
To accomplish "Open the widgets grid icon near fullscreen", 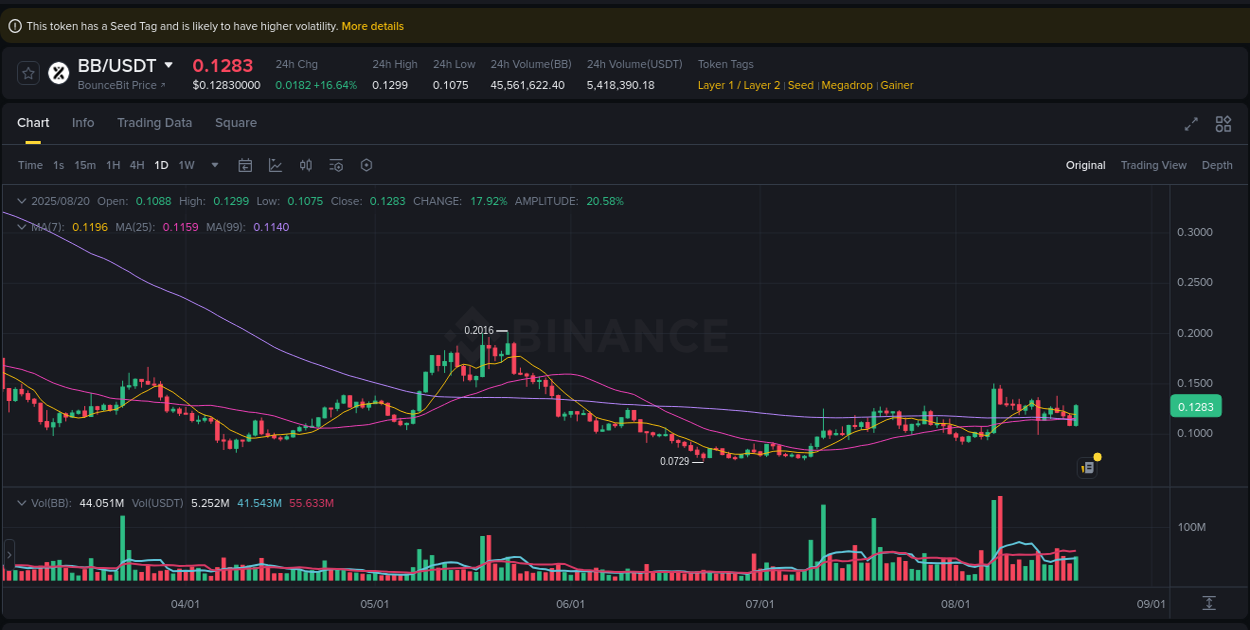I will 1223,124.
